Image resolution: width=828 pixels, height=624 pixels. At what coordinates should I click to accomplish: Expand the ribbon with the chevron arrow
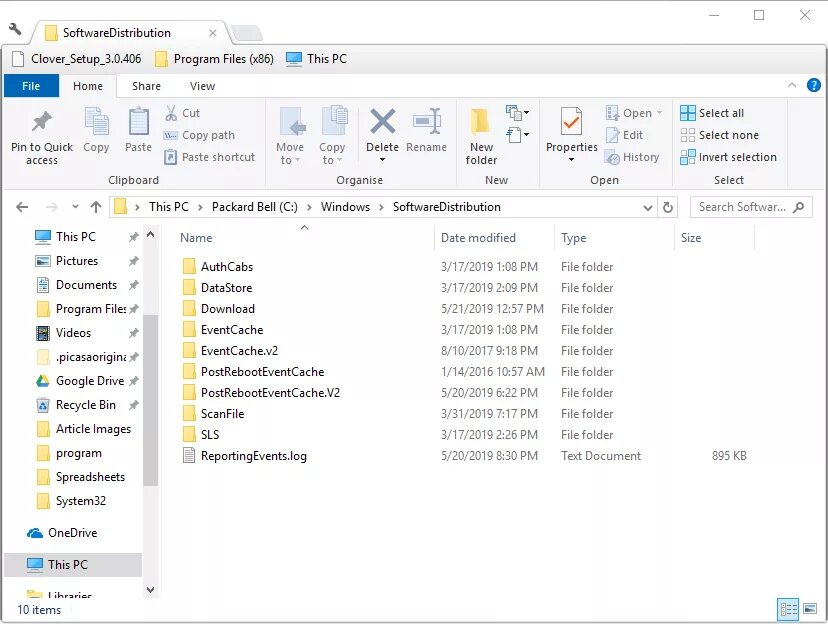pos(791,86)
